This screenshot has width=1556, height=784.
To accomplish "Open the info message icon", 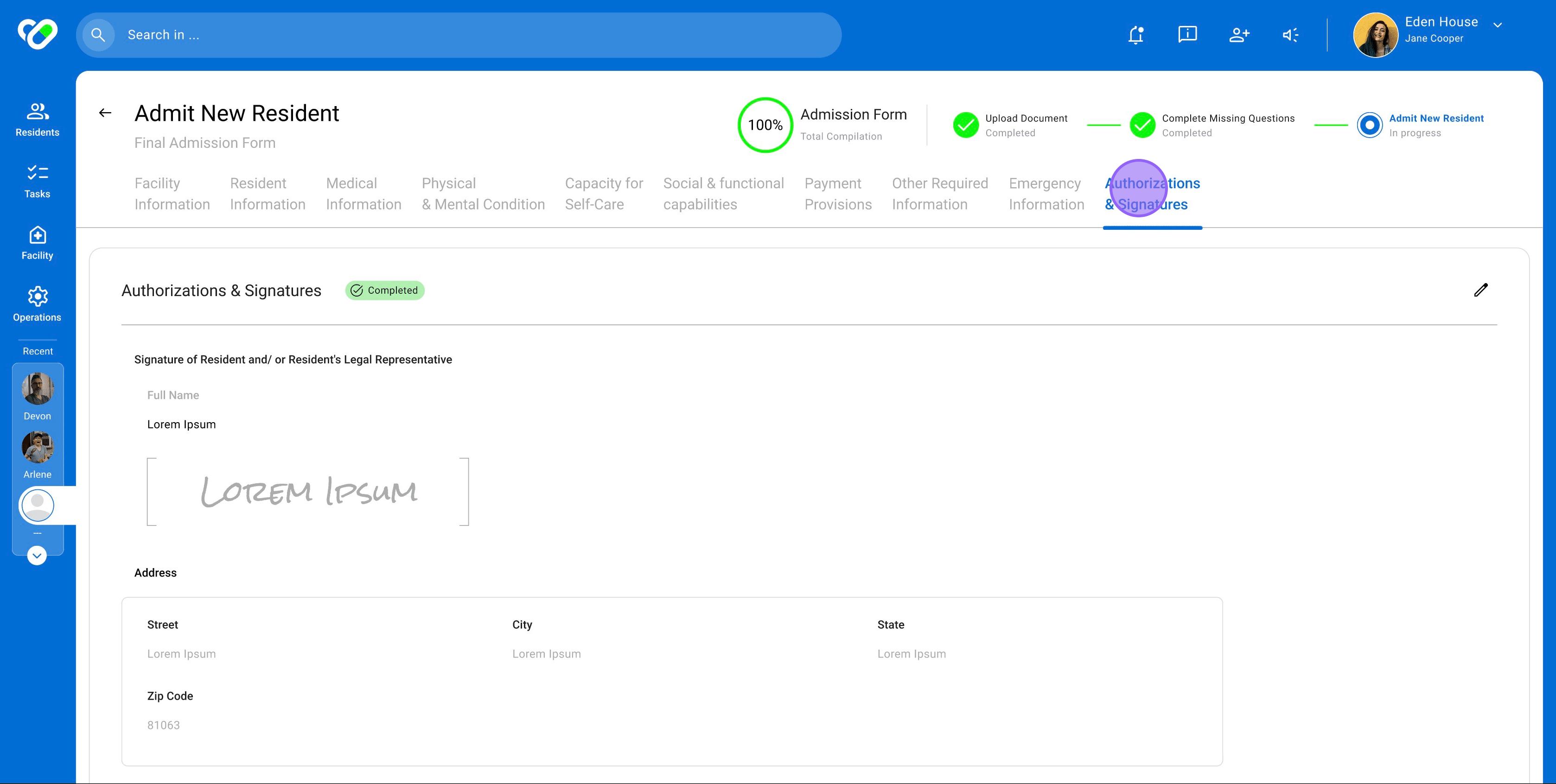I will pos(1187,34).
